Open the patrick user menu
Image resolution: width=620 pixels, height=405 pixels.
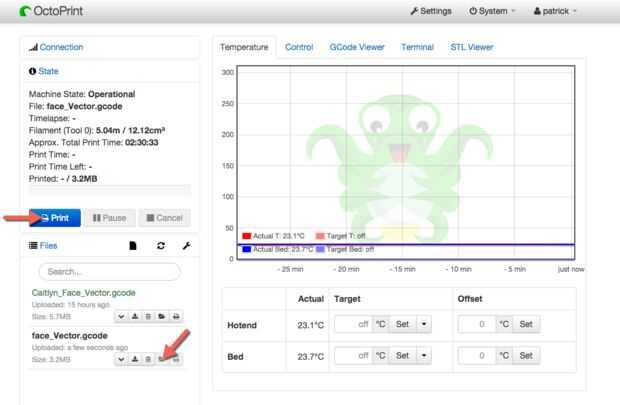click(555, 11)
